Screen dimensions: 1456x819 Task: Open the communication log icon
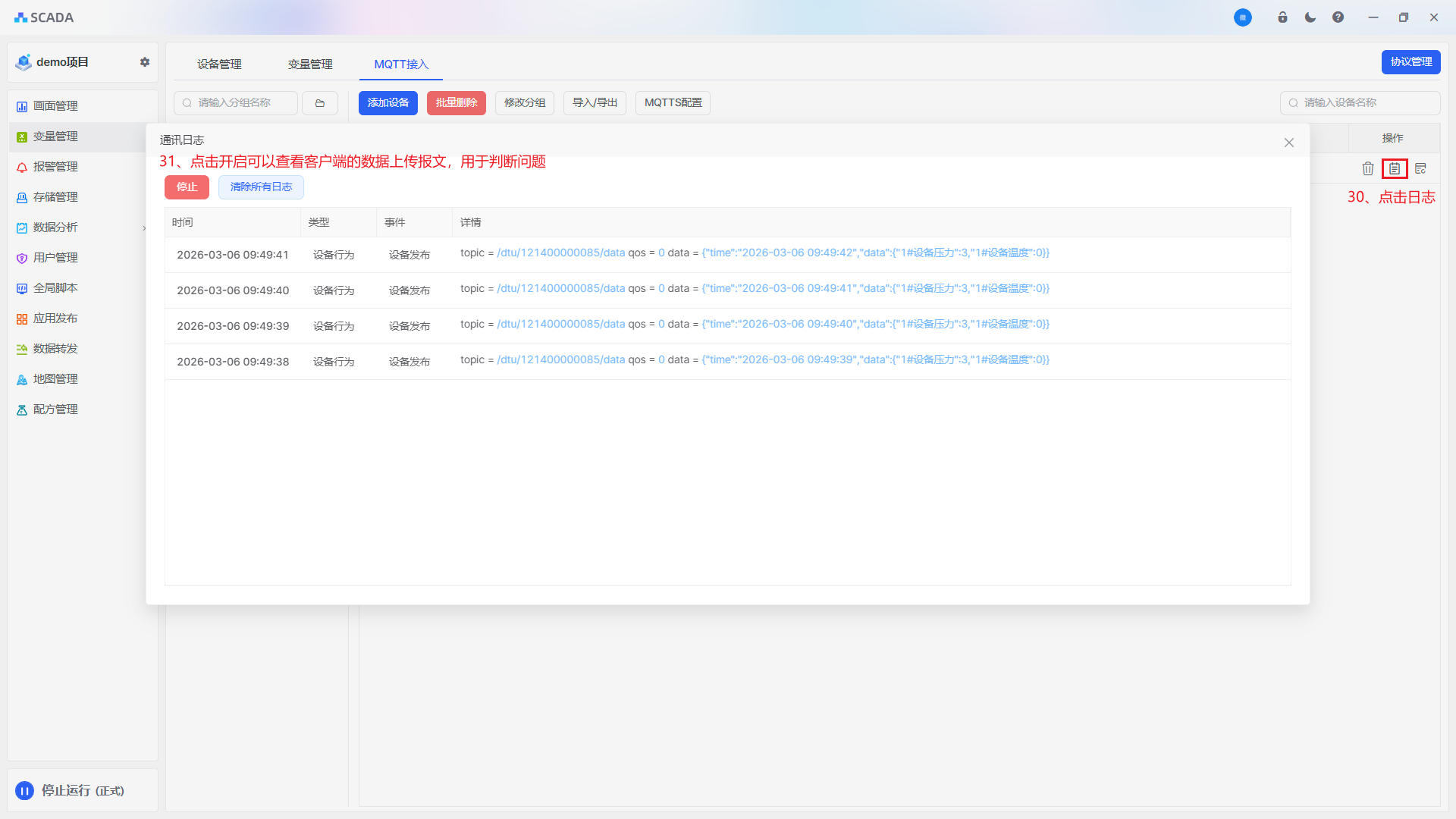coord(1394,168)
